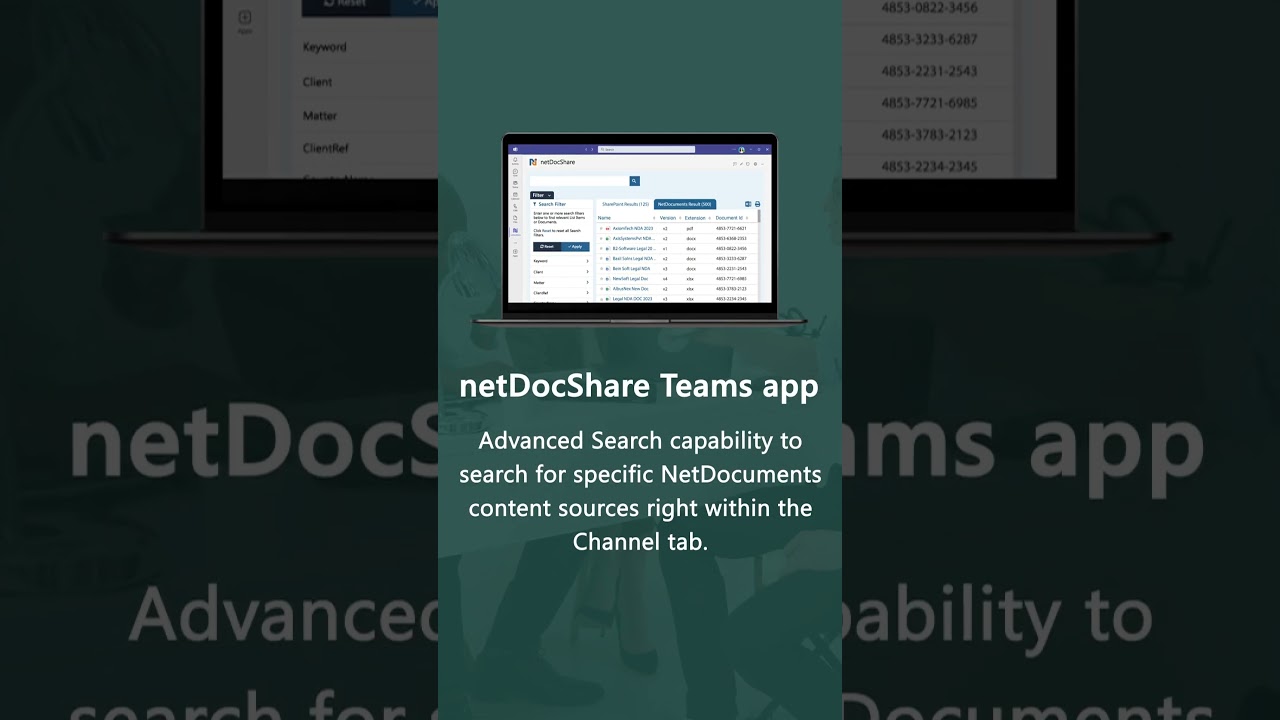The width and height of the screenshot is (1280, 720).
Task: Expand the Bem Soft Legal NDA row arrow
Action: (601, 269)
